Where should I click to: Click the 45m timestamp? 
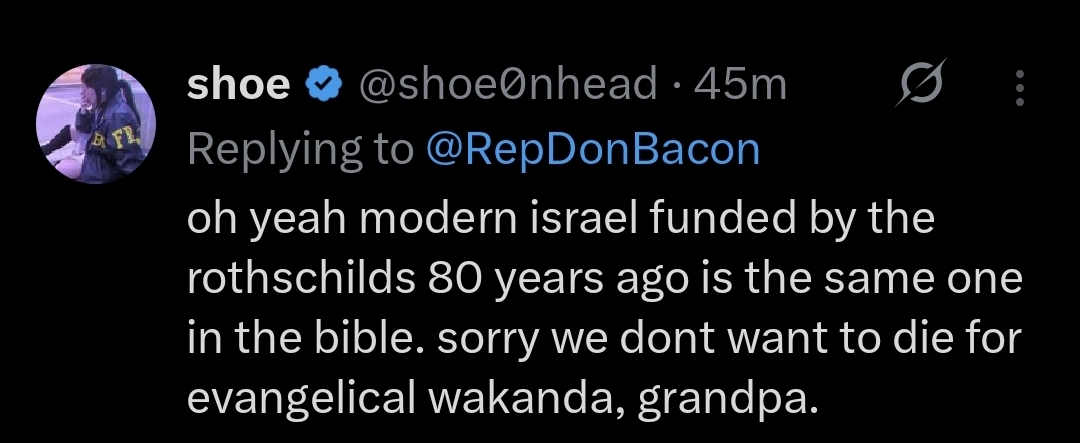[741, 87]
